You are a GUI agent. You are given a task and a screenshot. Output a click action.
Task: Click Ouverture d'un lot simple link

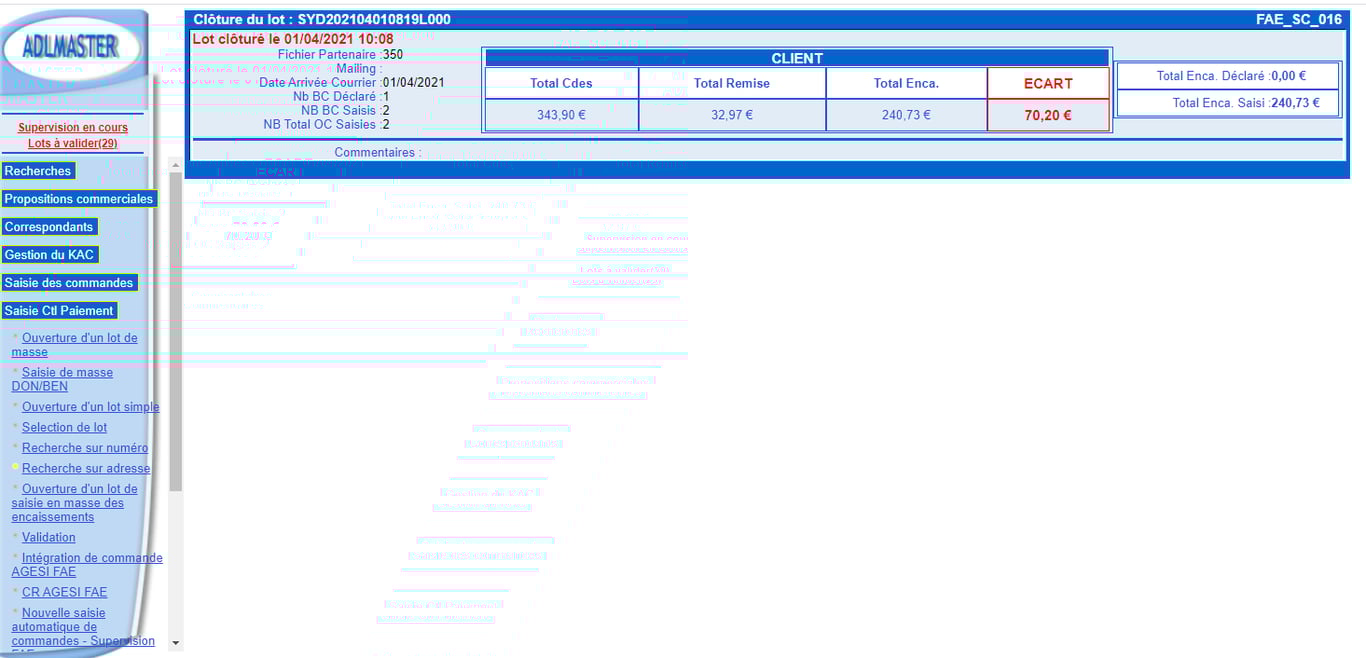point(90,407)
